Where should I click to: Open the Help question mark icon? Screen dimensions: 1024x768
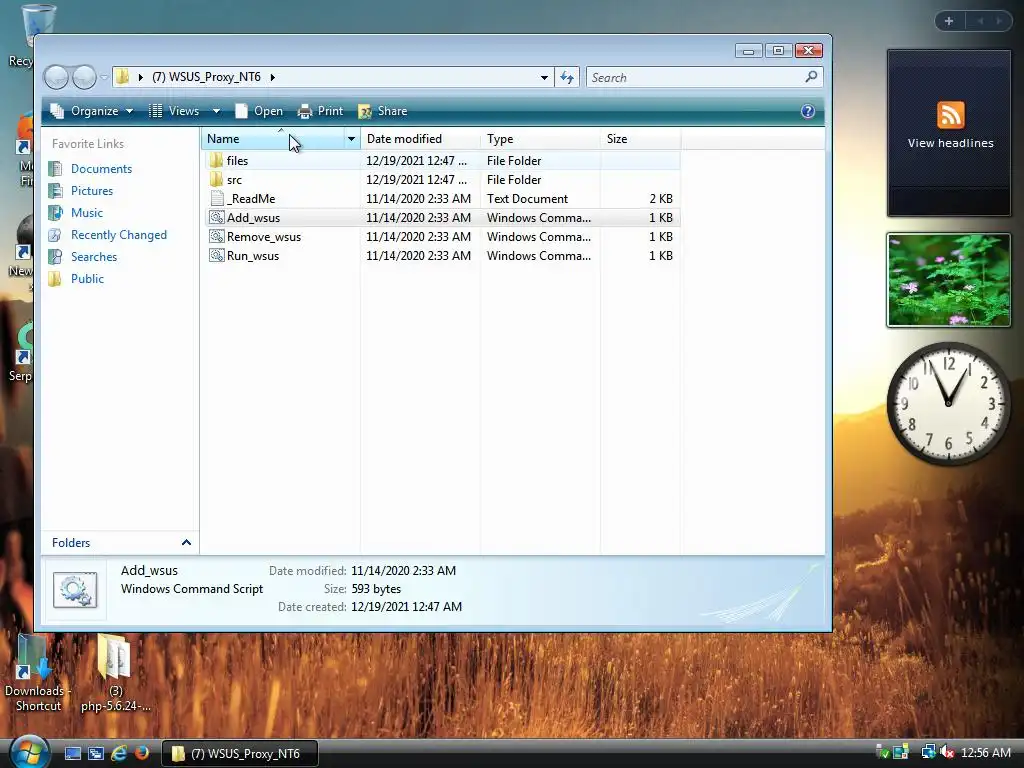click(808, 111)
